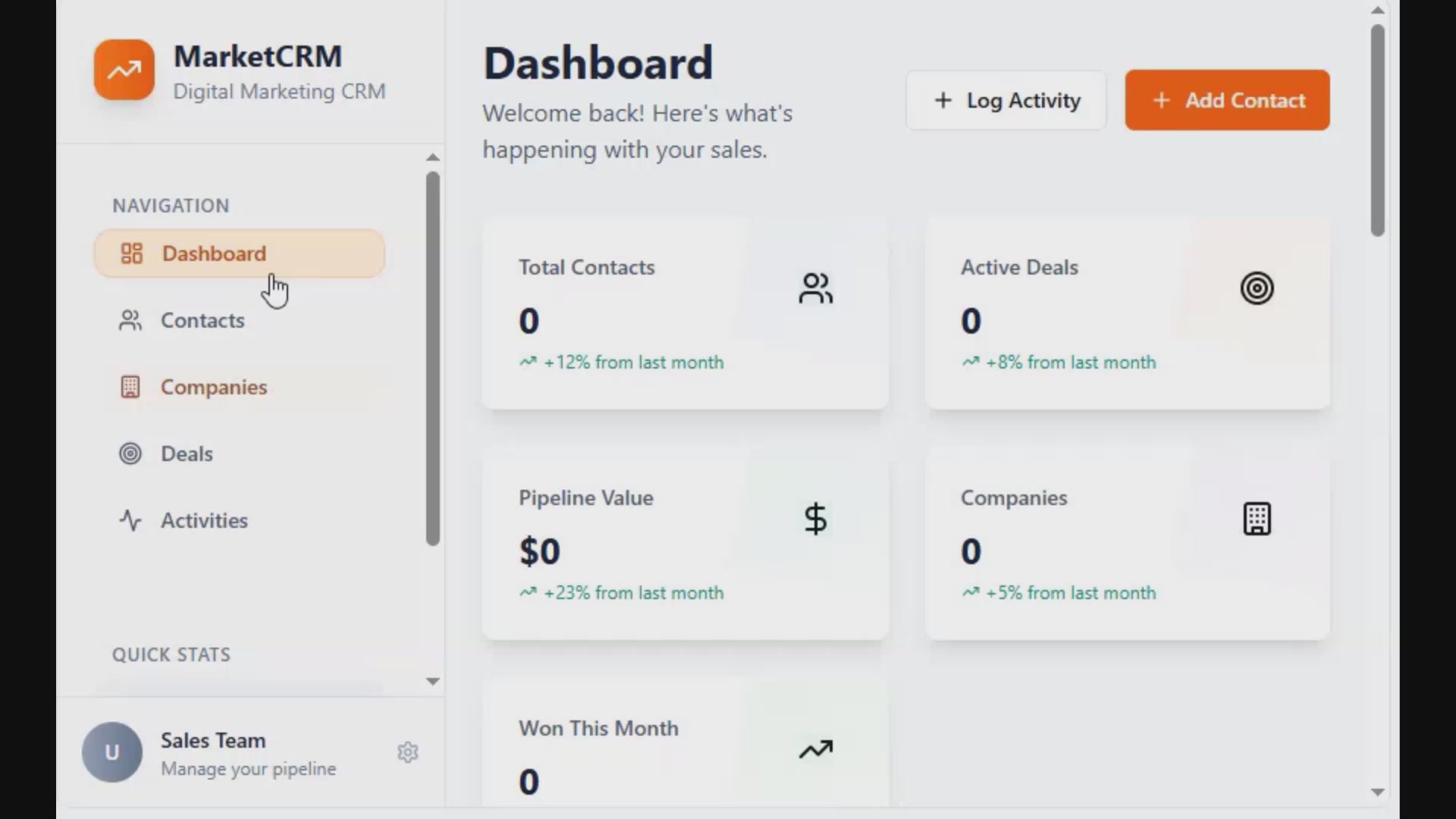Click the Sales Team user avatar

112,752
